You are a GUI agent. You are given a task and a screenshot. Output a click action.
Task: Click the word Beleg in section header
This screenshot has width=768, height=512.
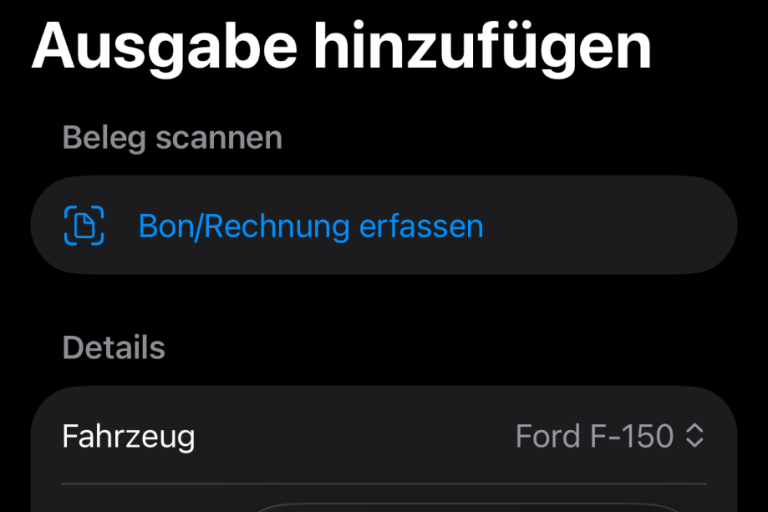click(x=105, y=138)
